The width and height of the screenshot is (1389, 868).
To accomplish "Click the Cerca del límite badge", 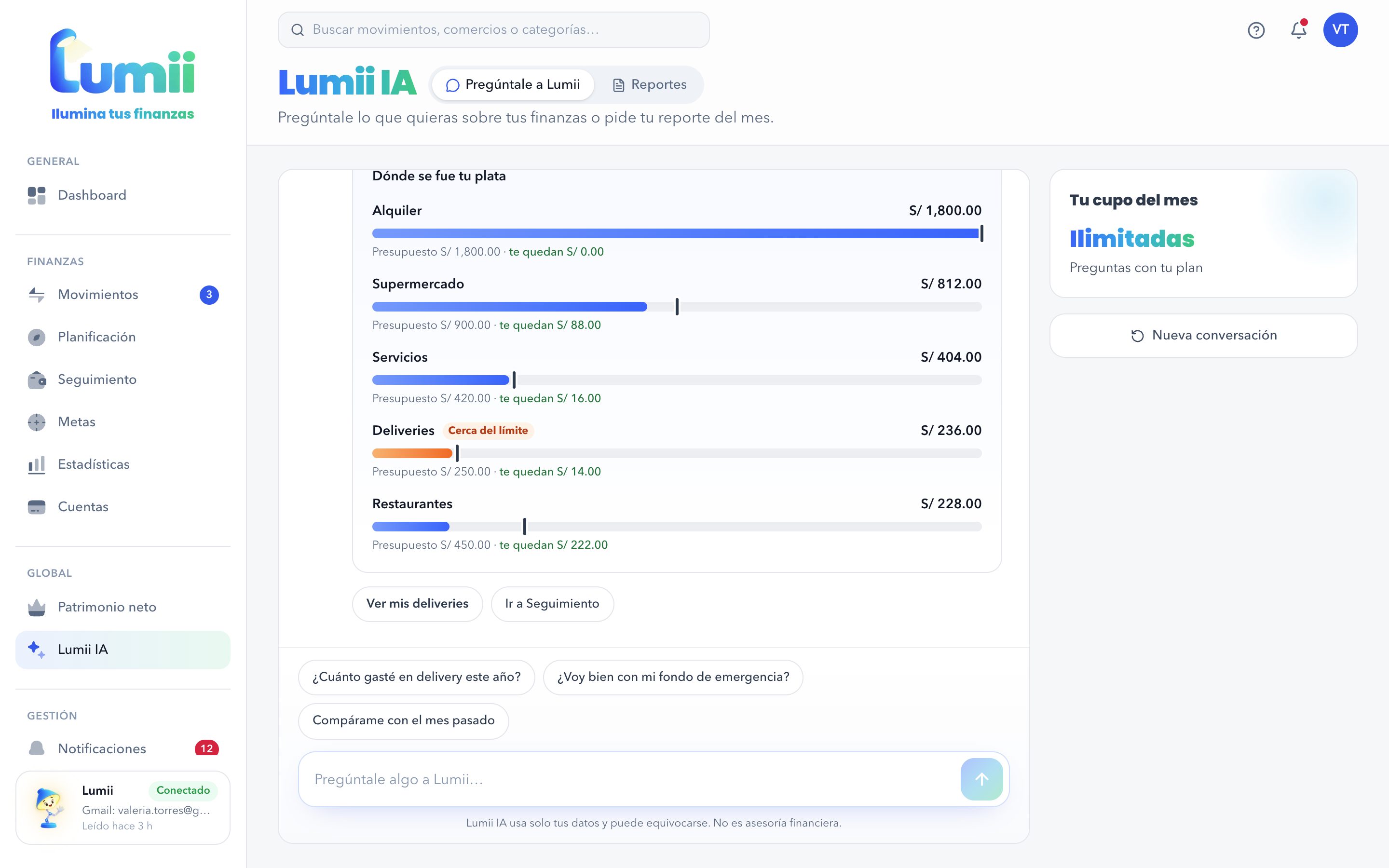I will pos(488,431).
